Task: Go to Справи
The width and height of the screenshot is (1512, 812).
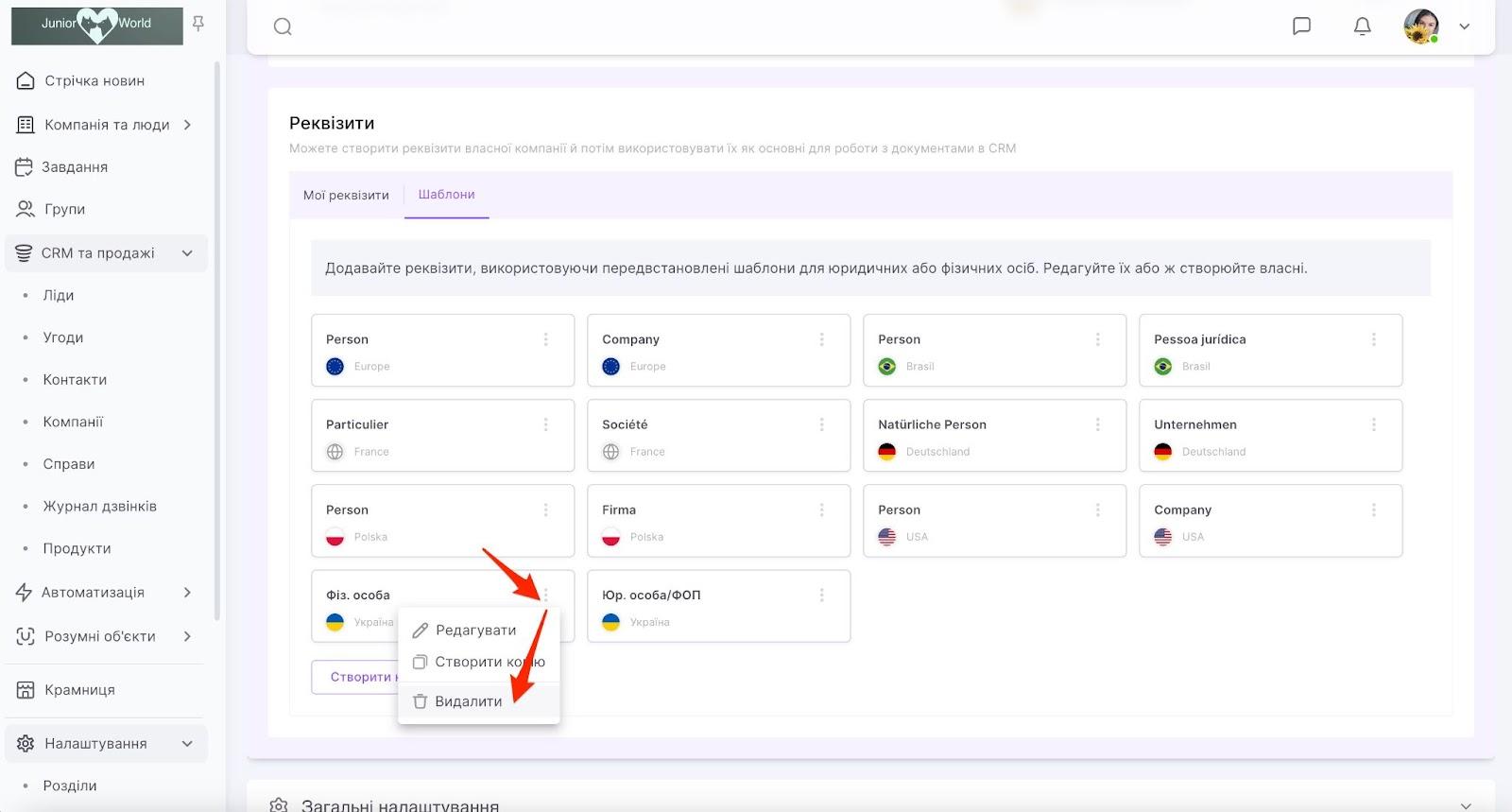Action: (x=69, y=464)
